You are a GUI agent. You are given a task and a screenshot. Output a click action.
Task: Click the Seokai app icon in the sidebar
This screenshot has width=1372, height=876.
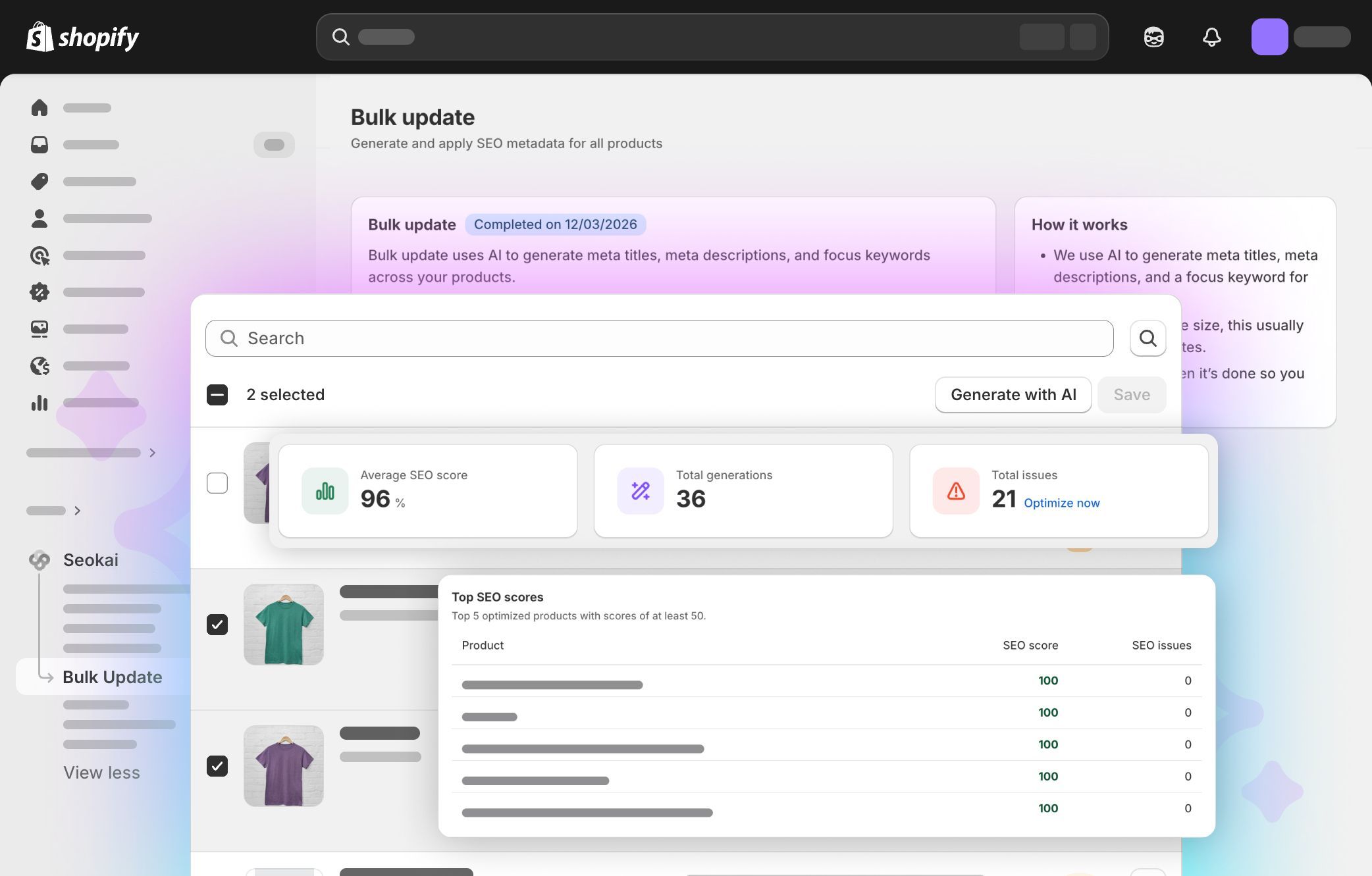point(39,560)
